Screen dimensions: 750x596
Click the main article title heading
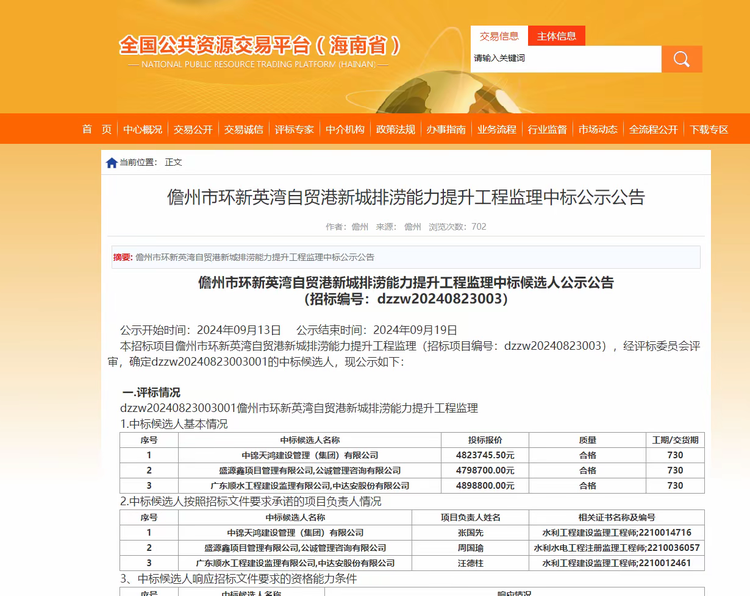click(406, 197)
